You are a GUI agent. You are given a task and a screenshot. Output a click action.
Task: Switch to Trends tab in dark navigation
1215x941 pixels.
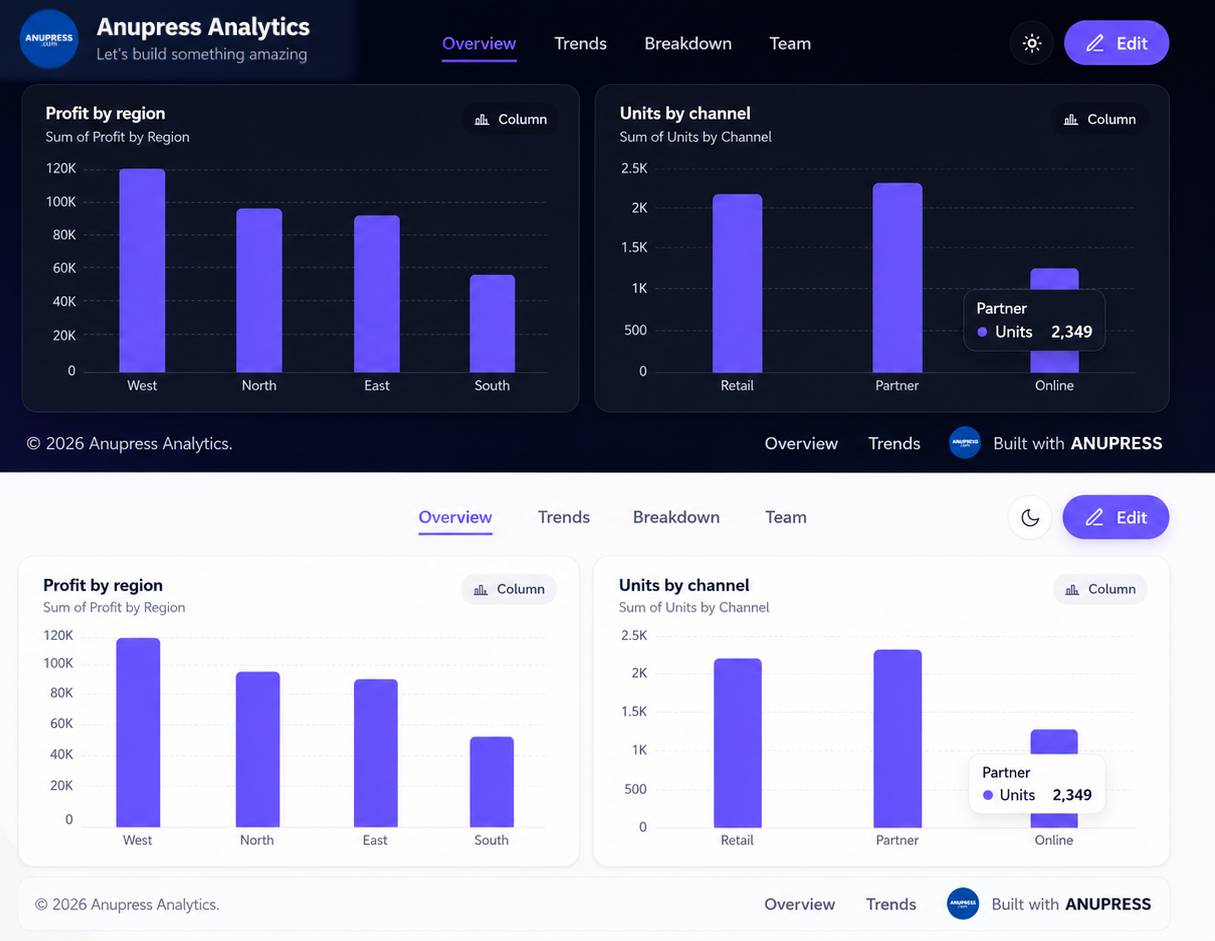tap(581, 43)
